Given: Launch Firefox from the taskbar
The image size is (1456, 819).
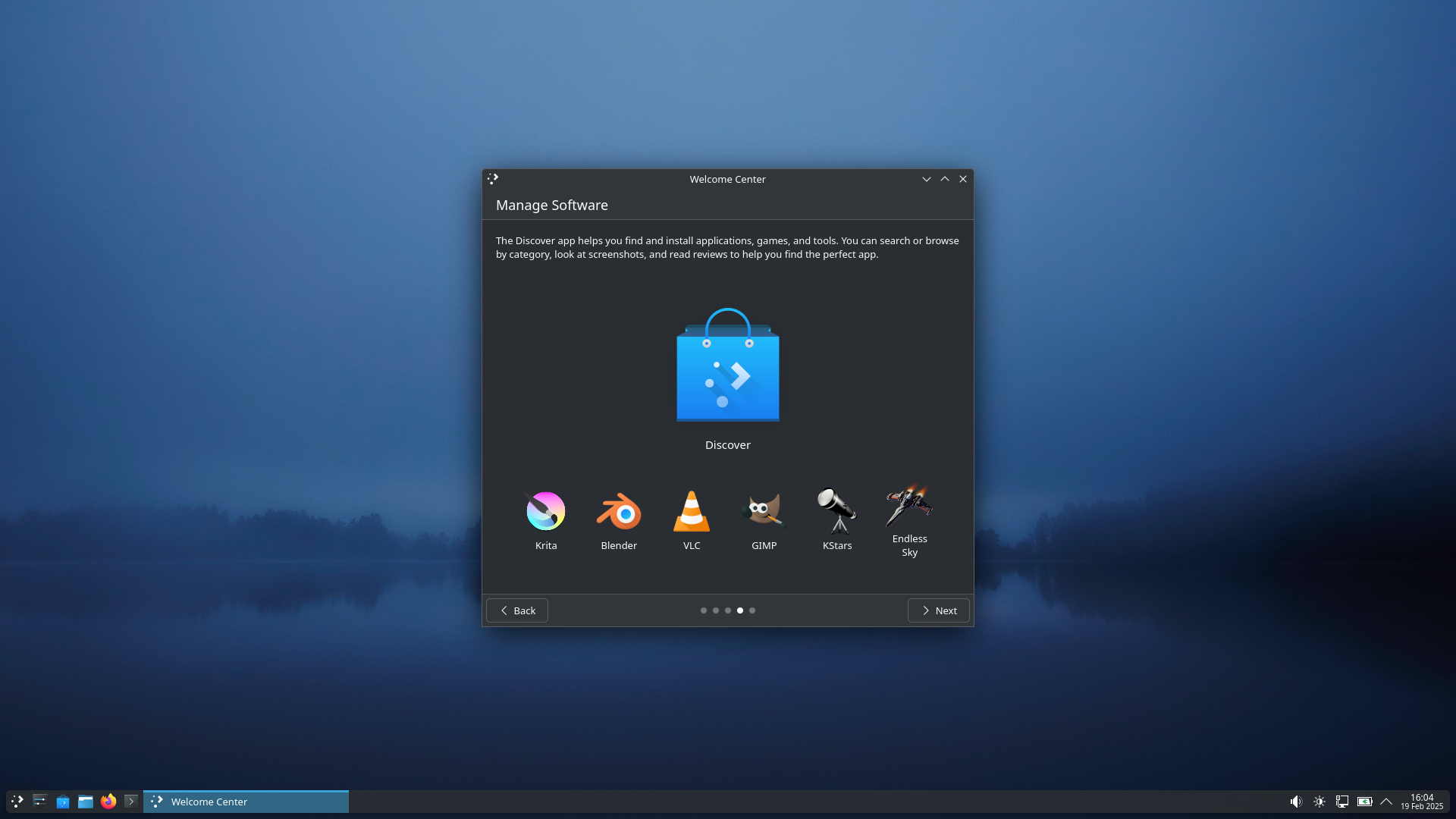Looking at the screenshot, I should [x=108, y=802].
